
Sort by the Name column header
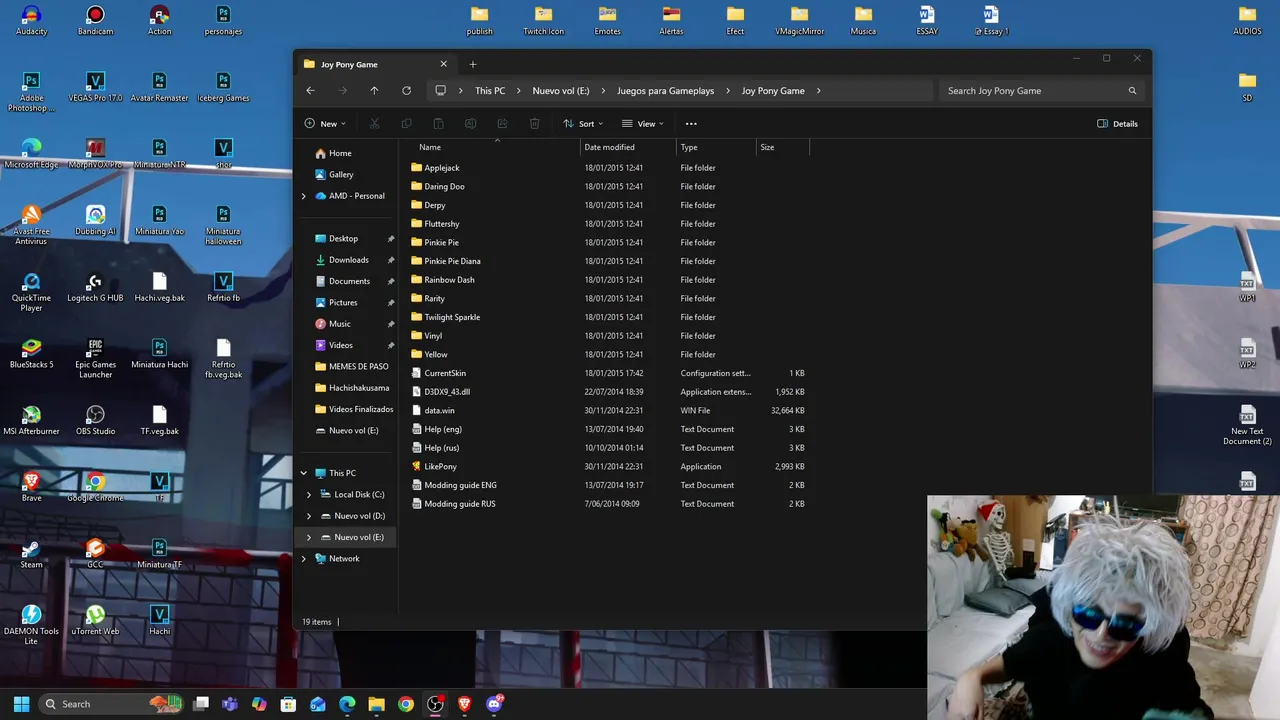point(430,148)
